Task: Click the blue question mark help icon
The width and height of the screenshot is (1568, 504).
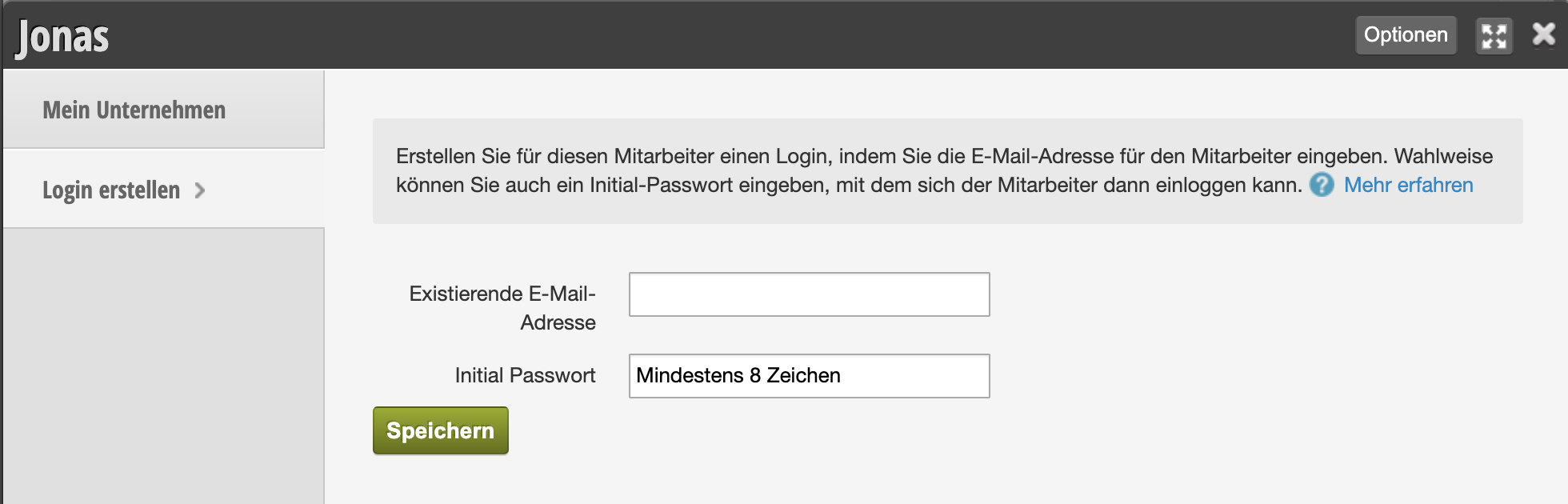Action: pos(1322,185)
